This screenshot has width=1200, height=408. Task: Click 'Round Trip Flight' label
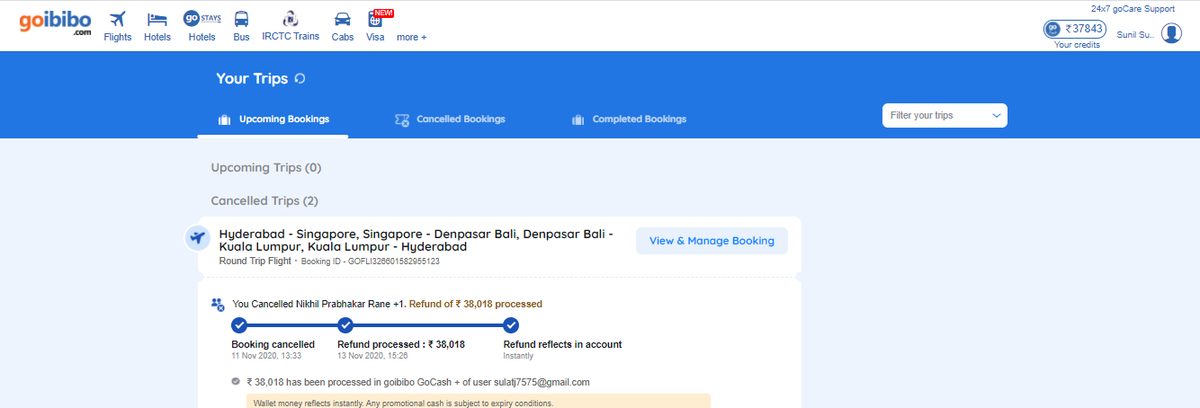coord(255,261)
